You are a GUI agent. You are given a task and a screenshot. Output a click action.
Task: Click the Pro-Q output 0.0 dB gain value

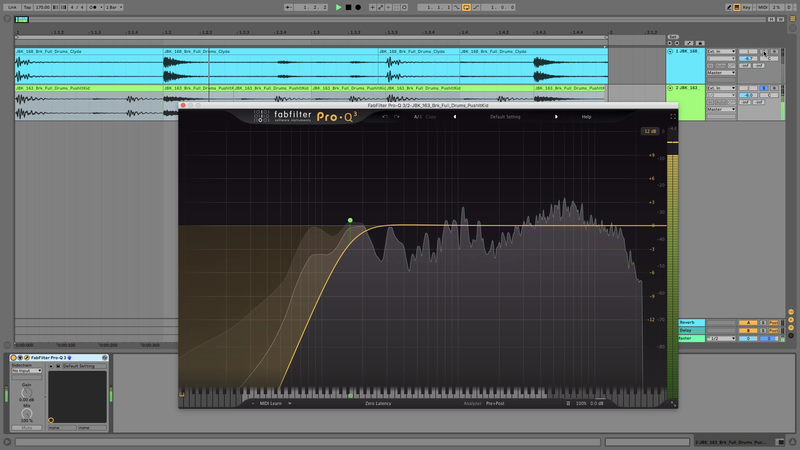597,404
